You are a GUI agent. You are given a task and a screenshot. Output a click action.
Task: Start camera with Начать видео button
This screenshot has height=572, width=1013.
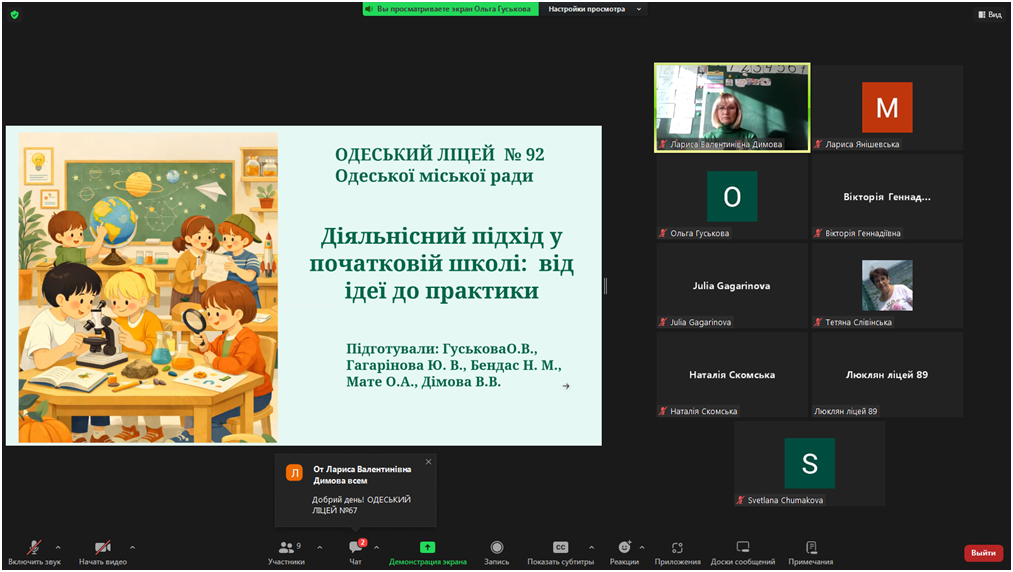point(102,549)
